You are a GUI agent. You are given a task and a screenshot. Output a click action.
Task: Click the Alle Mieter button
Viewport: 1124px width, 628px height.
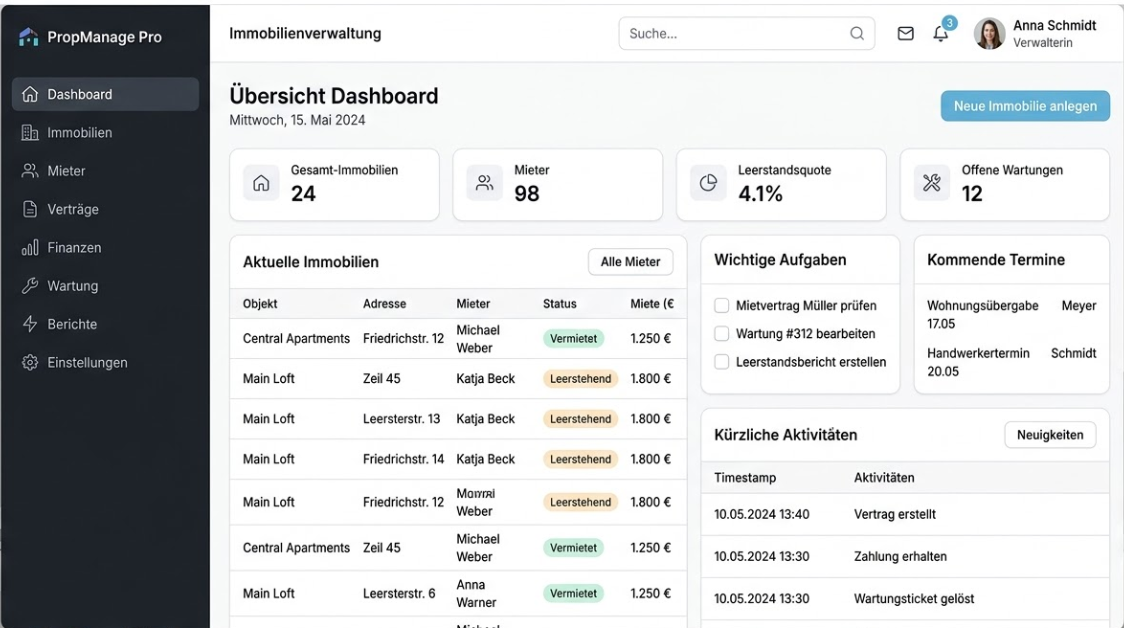(630, 262)
